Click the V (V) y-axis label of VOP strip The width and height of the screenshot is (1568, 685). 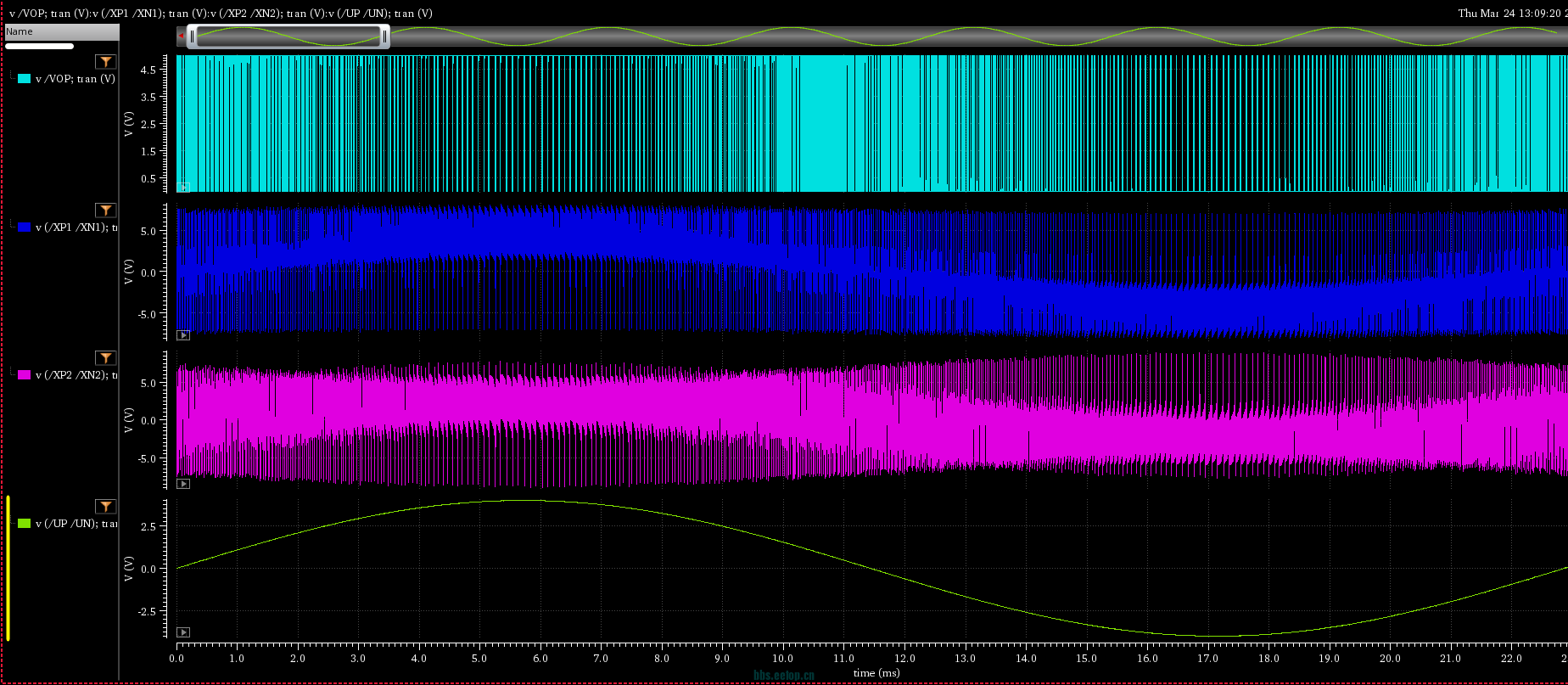tap(129, 124)
